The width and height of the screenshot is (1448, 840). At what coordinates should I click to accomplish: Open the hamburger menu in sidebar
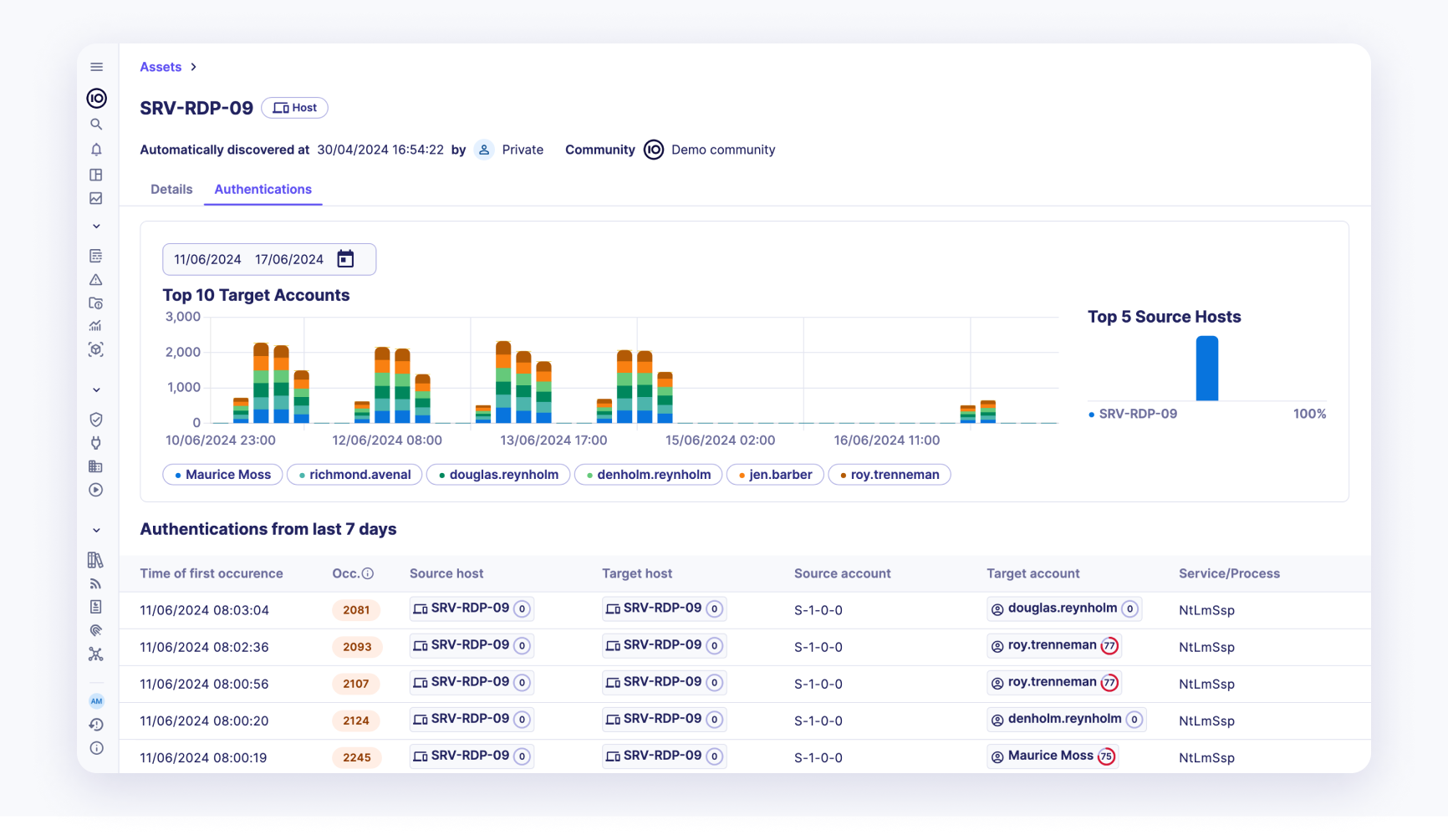(x=97, y=67)
